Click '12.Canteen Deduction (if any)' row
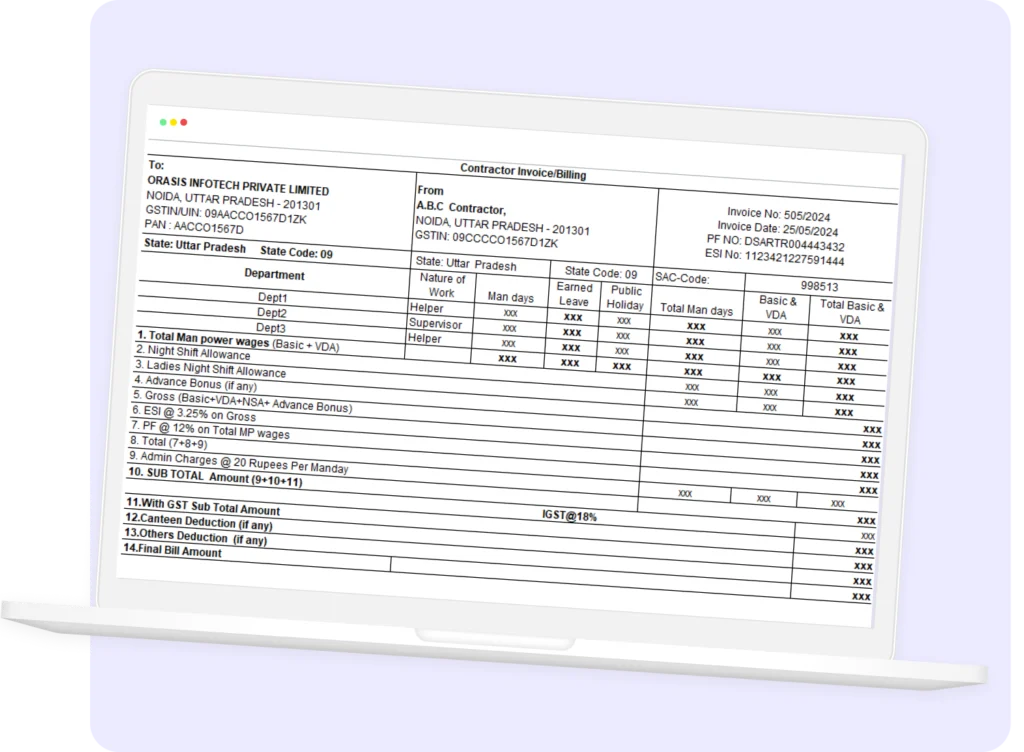Image resolution: width=1024 pixels, height=752 pixels. 199,521
